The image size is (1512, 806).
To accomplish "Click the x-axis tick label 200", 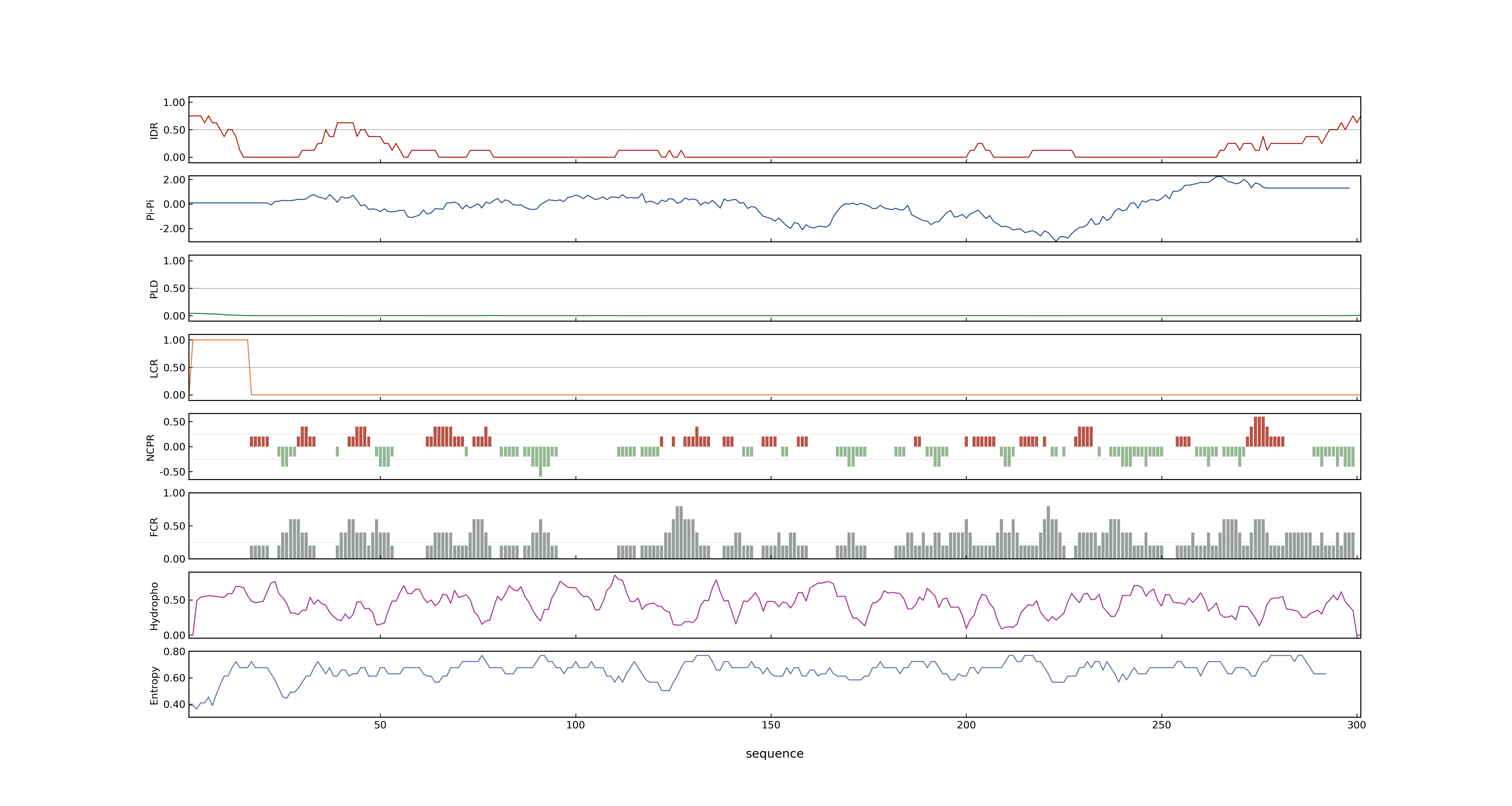I will click(x=966, y=725).
